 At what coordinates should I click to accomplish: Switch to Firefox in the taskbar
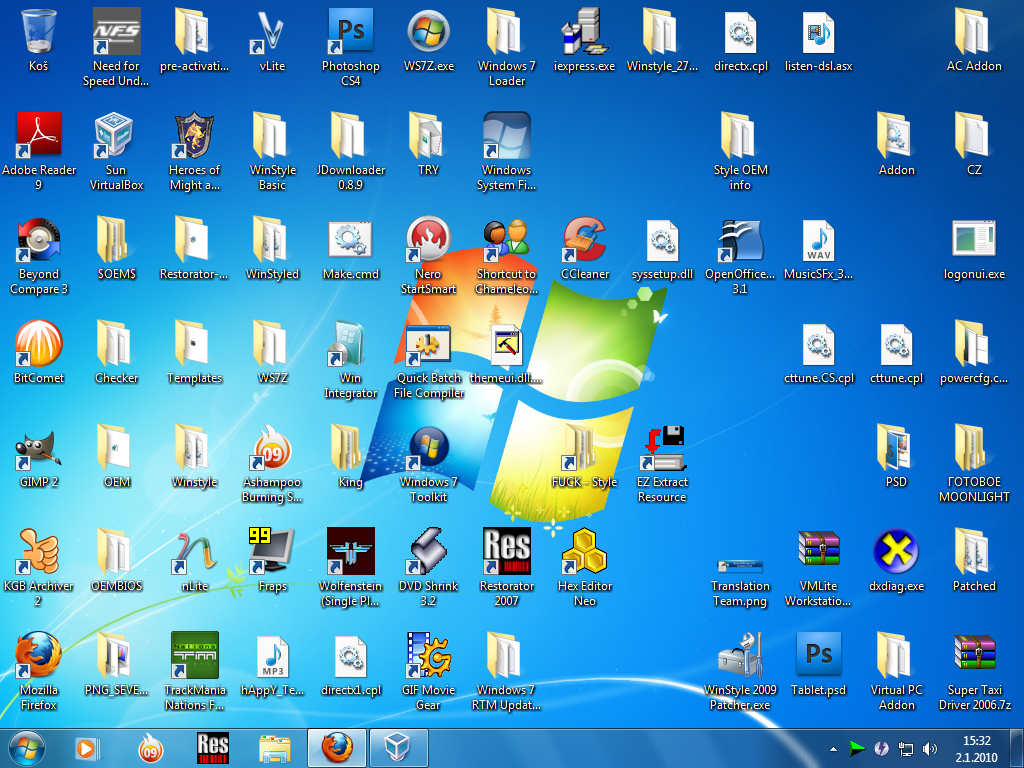[337, 747]
